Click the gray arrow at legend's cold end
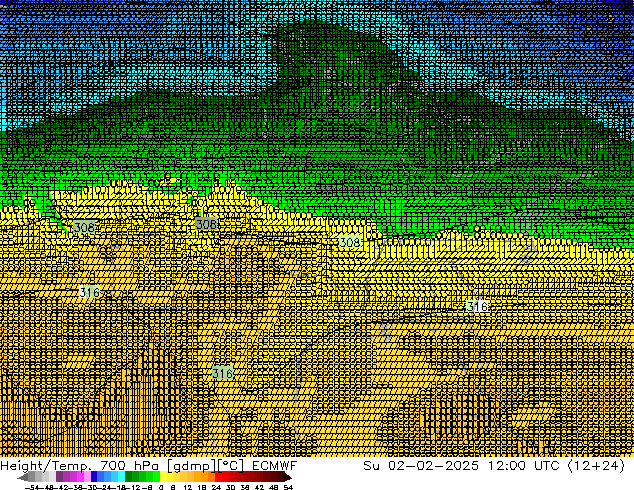Screen dimensions: 634x490 coord(23,477)
